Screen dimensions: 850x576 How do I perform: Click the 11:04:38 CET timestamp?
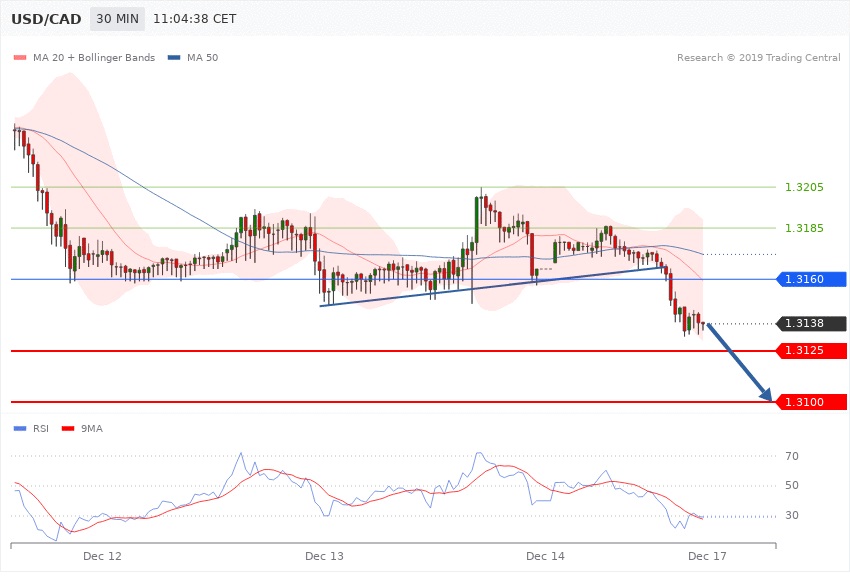pos(202,19)
